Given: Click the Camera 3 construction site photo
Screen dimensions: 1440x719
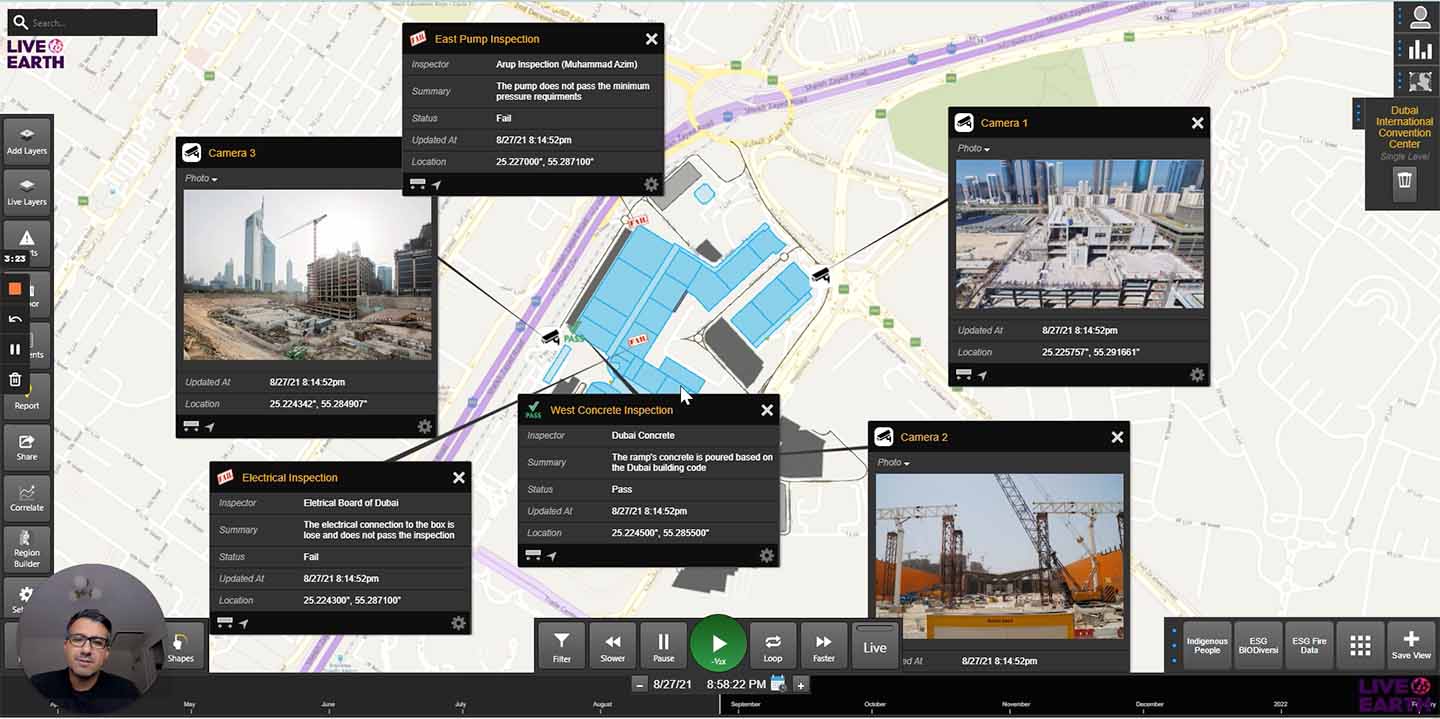Looking at the screenshot, I should point(307,275).
